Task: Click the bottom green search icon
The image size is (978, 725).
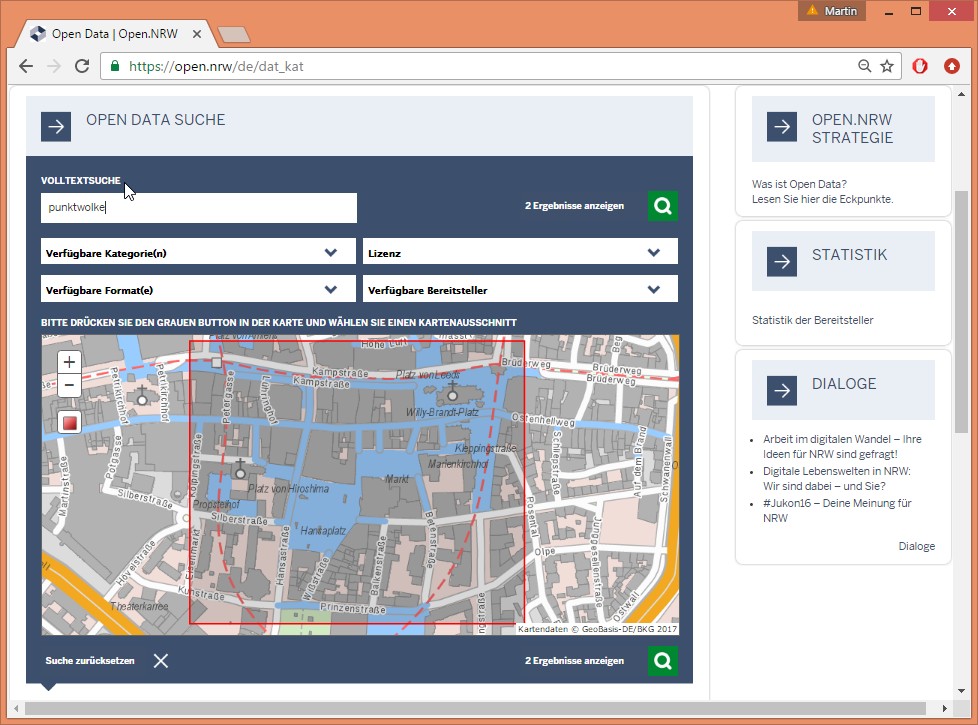Action: (x=662, y=661)
